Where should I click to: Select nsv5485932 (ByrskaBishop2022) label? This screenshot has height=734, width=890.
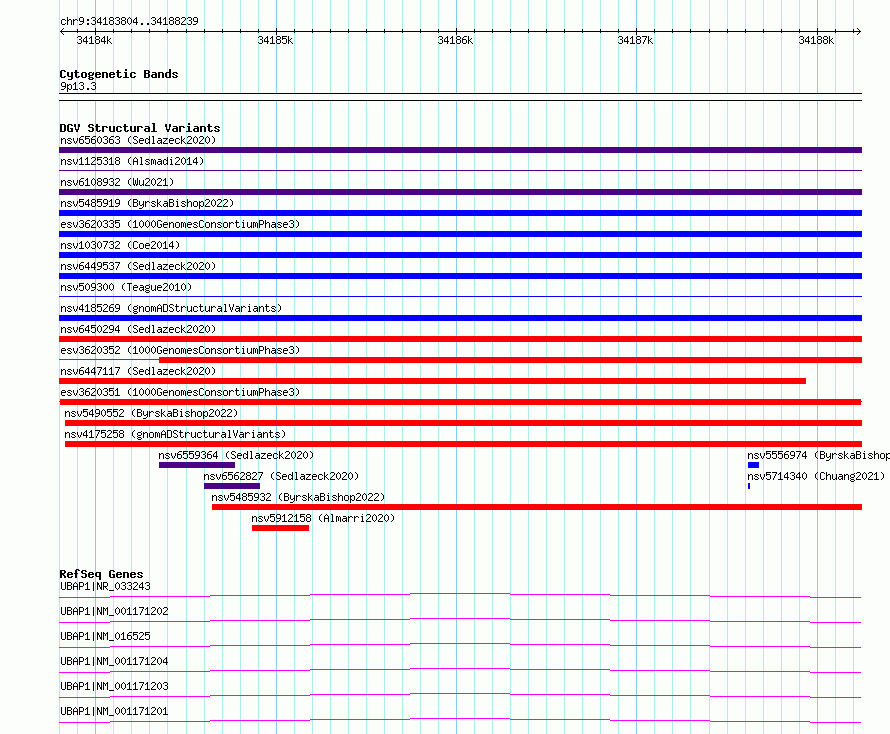click(x=298, y=497)
